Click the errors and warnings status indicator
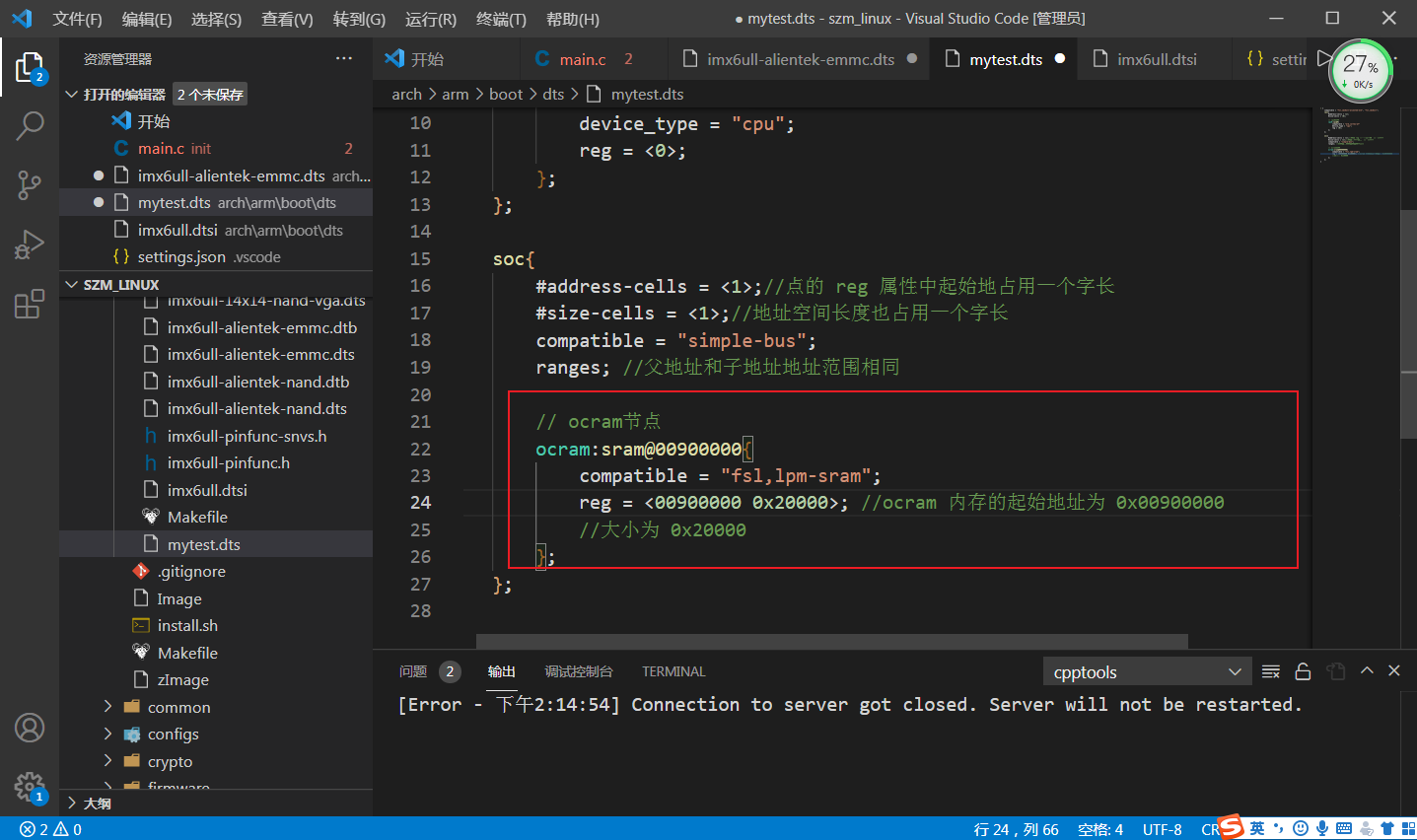This screenshot has width=1417, height=840. coord(50,829)
